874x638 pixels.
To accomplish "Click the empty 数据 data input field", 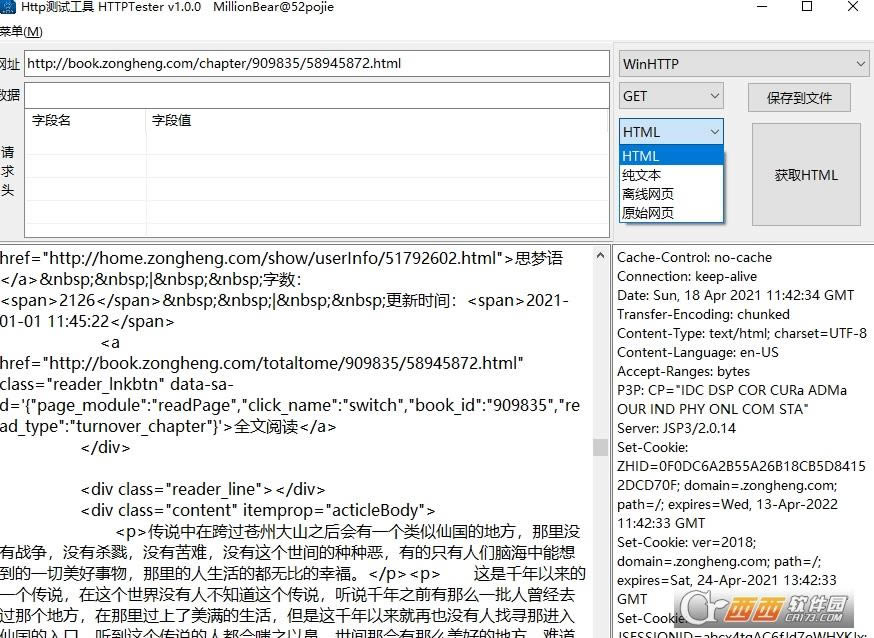I will pyautogui.click(x=300, y=94).
